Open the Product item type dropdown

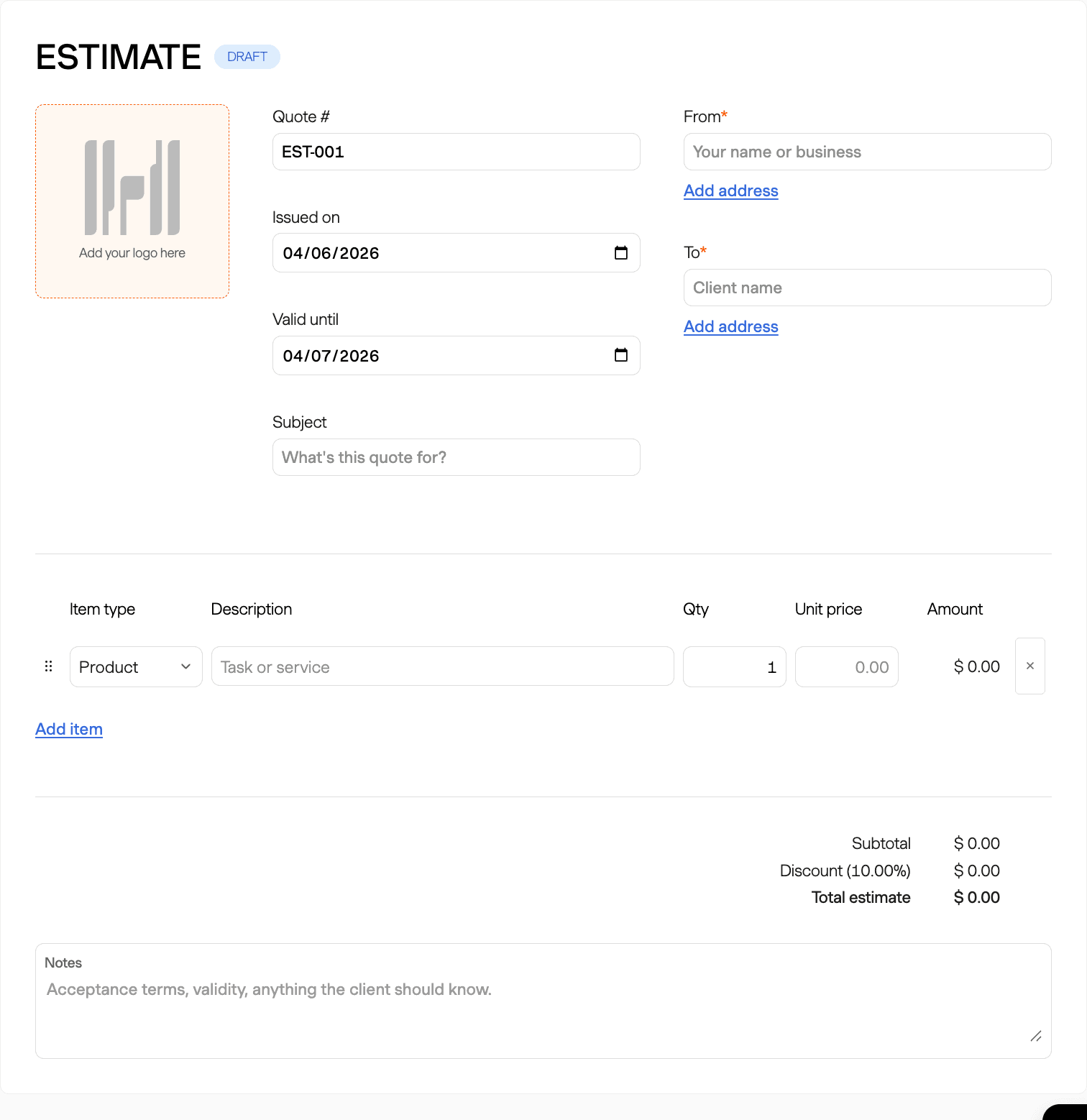click(136, 667)
